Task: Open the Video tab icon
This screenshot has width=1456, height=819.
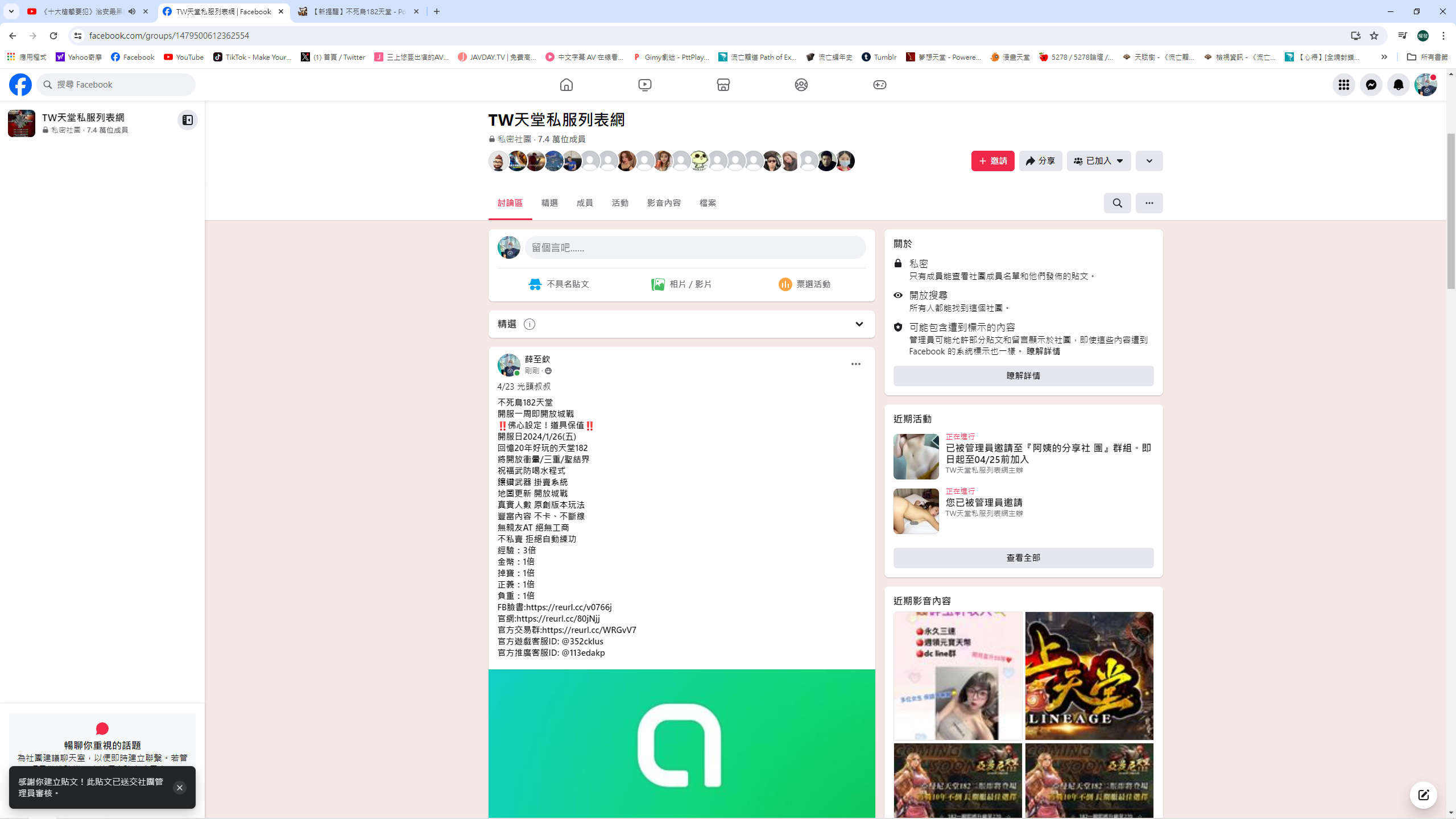Action: tap(645, 85)
